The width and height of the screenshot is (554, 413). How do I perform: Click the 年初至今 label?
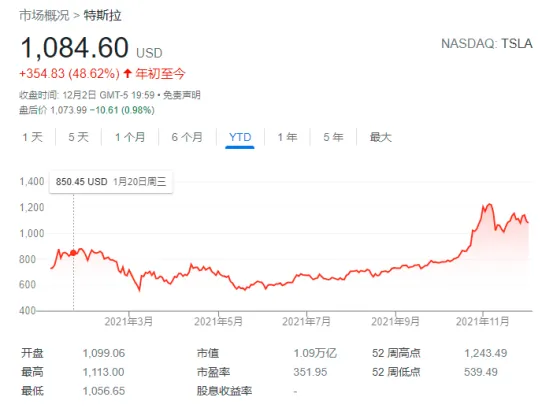160,74
